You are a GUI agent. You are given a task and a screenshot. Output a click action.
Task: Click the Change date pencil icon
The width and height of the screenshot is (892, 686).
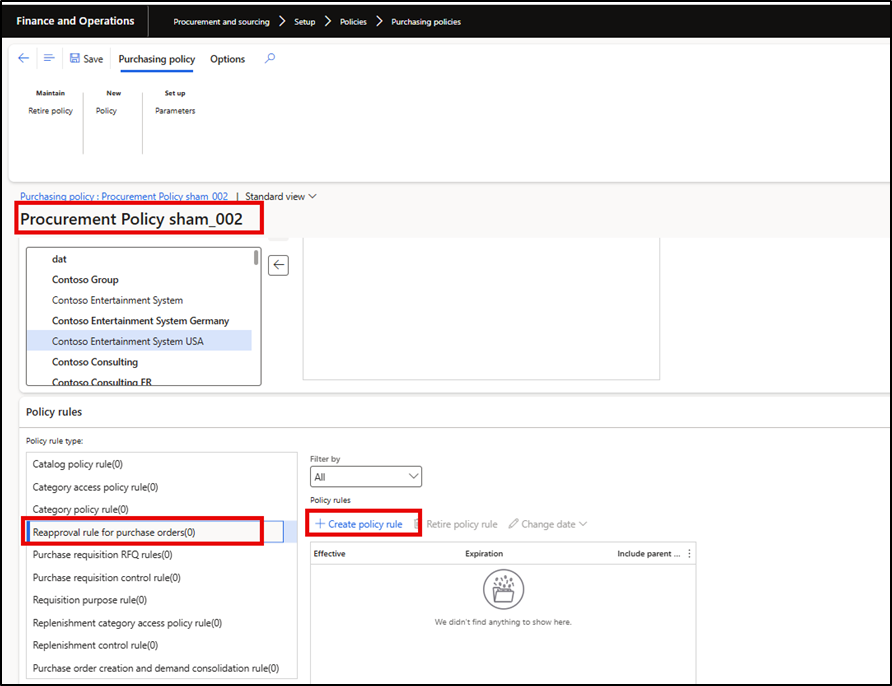[x=513, y=524]
